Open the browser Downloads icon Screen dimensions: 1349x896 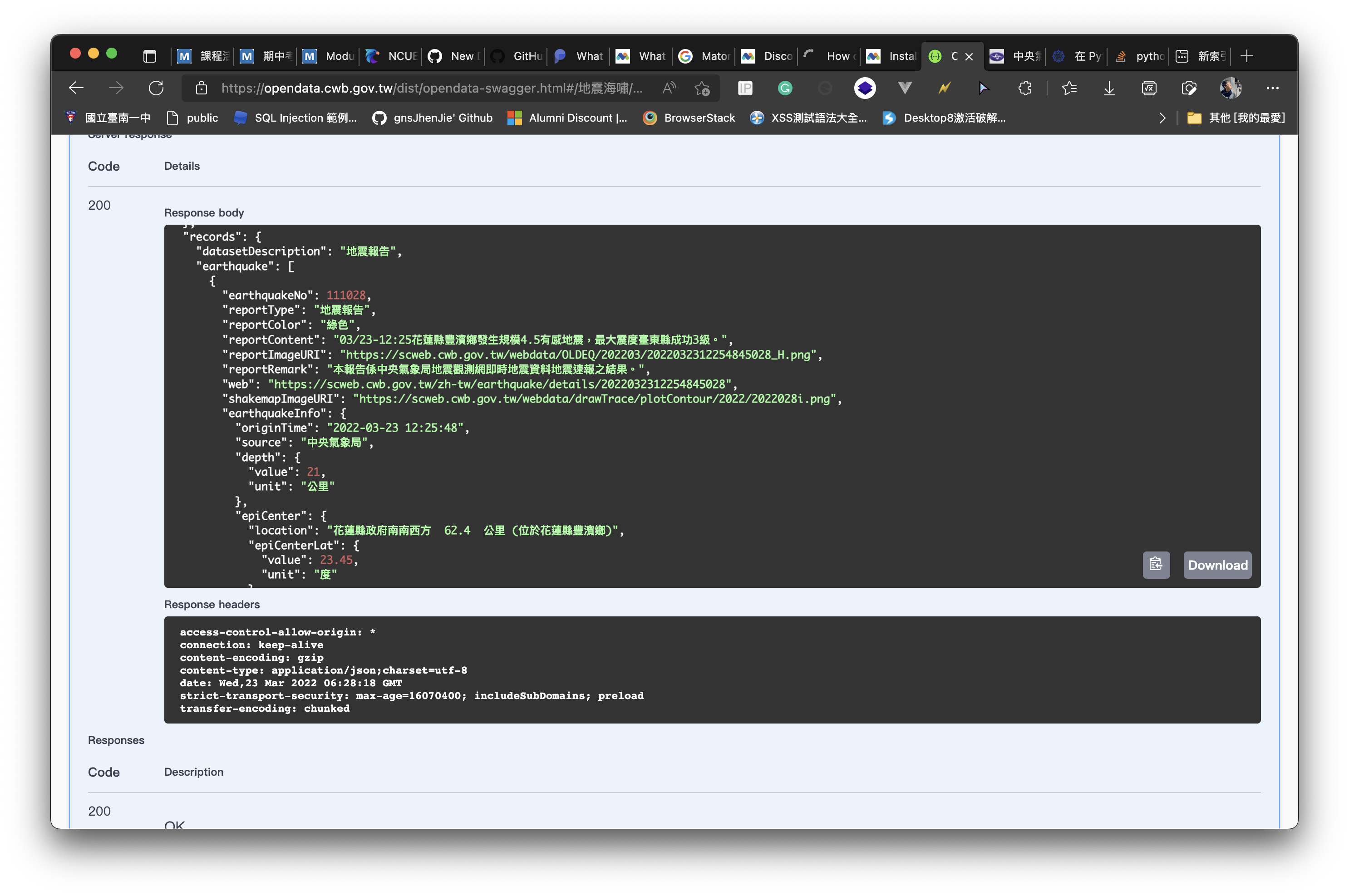[1109, 88]
